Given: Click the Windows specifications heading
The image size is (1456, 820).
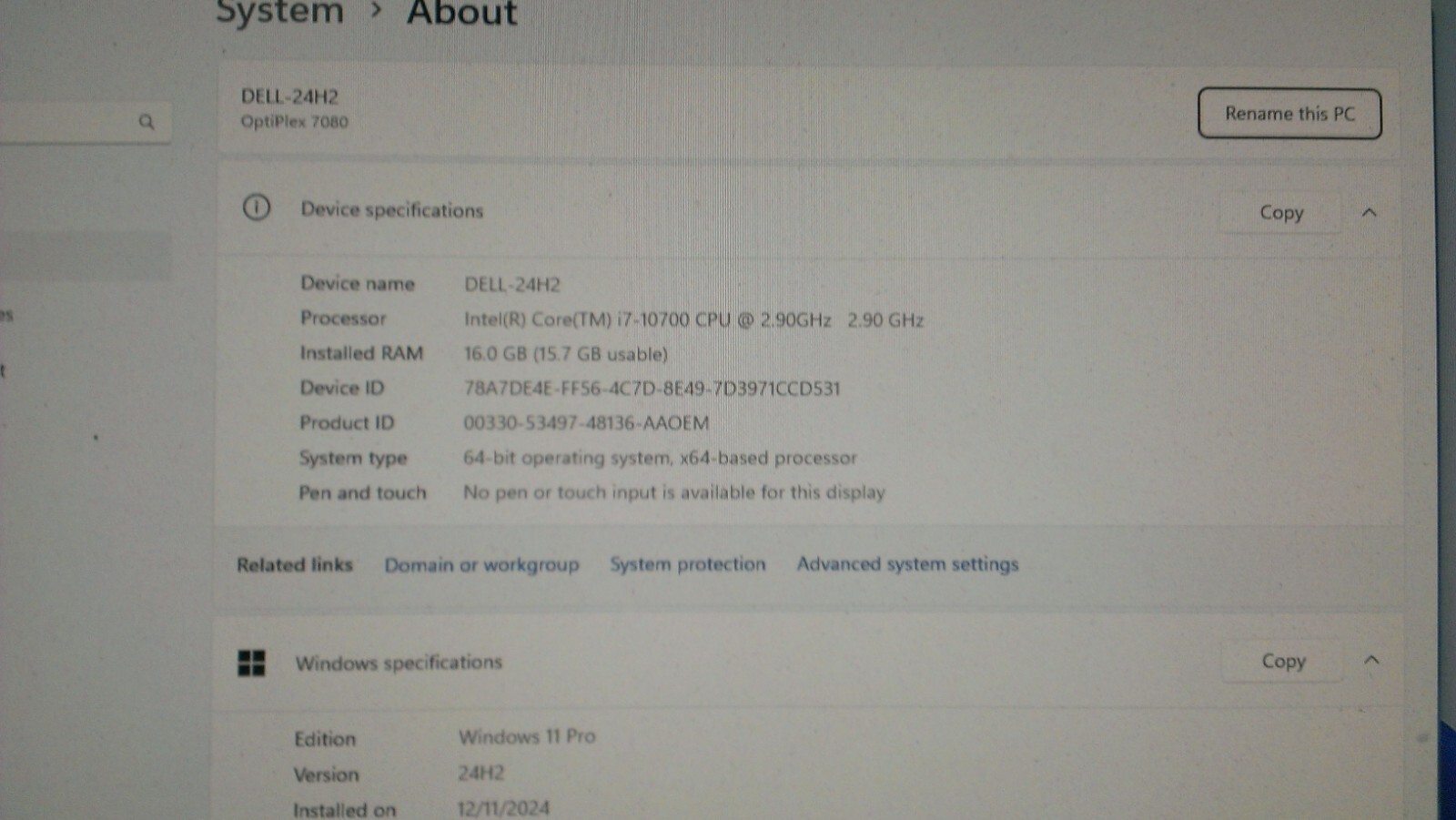Looking at the screenshot, I should coord(399,663).
